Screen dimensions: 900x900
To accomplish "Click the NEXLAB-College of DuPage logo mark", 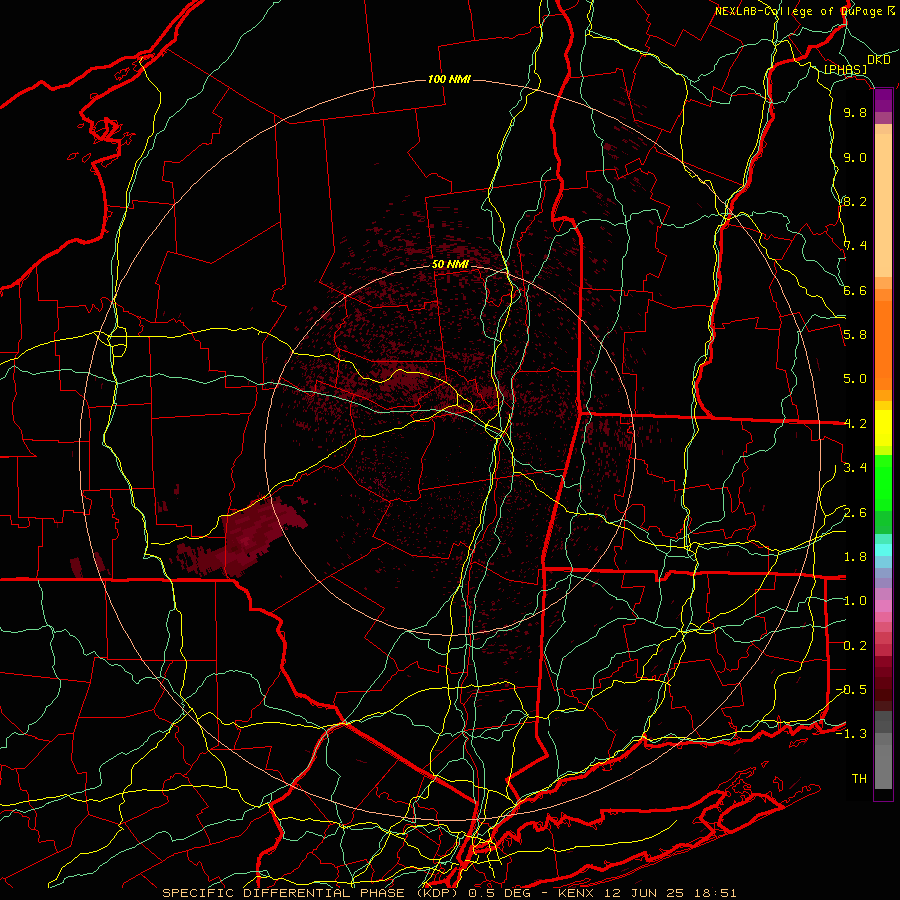I will 891,11.
